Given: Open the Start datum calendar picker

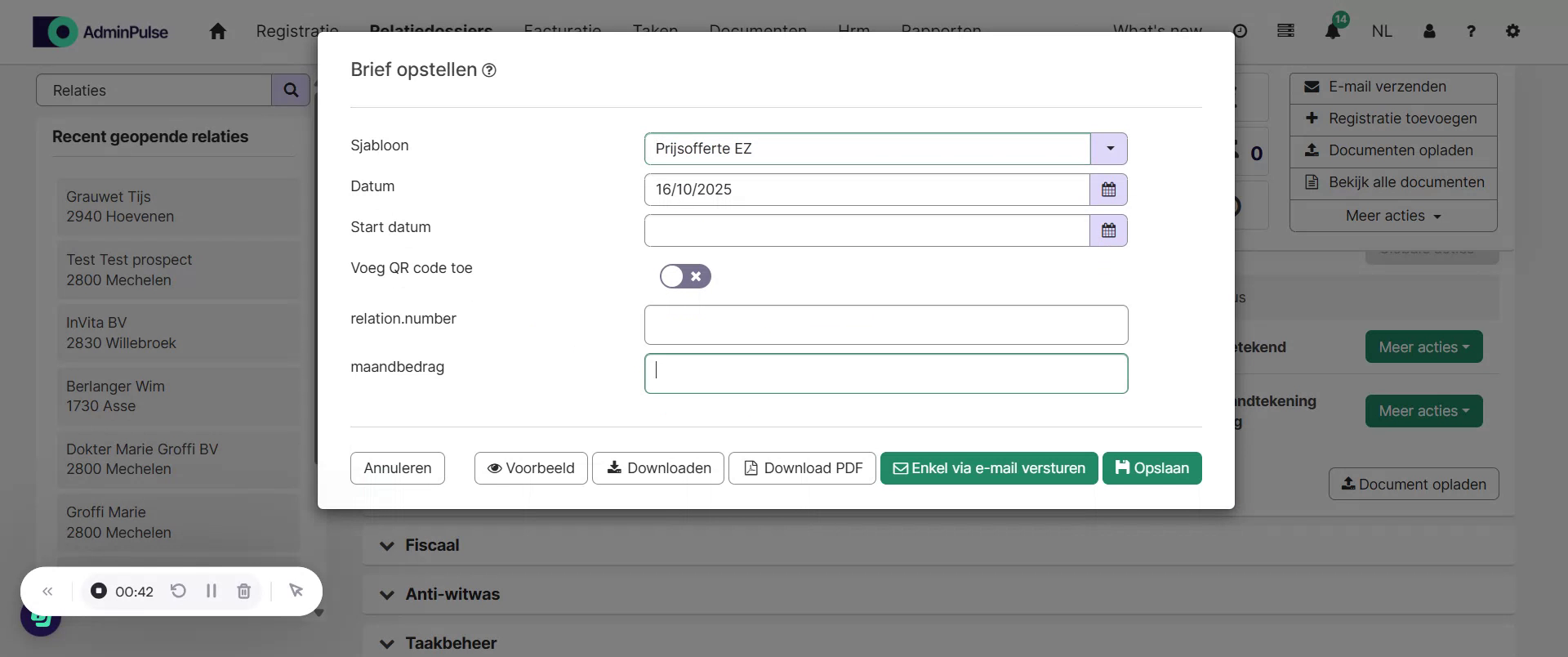Looking at the screenshot, I should 1108,230.
